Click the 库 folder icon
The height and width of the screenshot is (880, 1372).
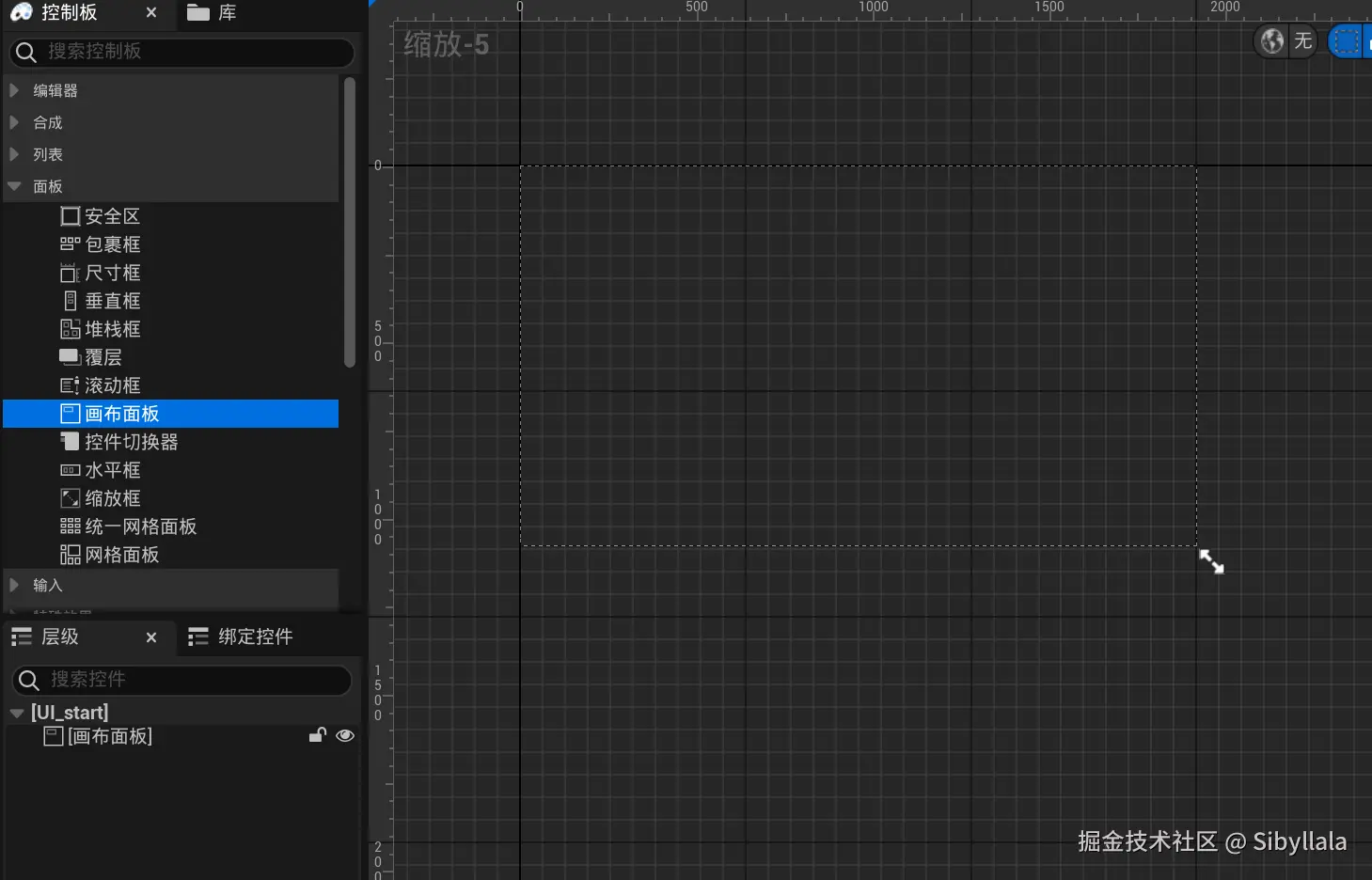197,12
